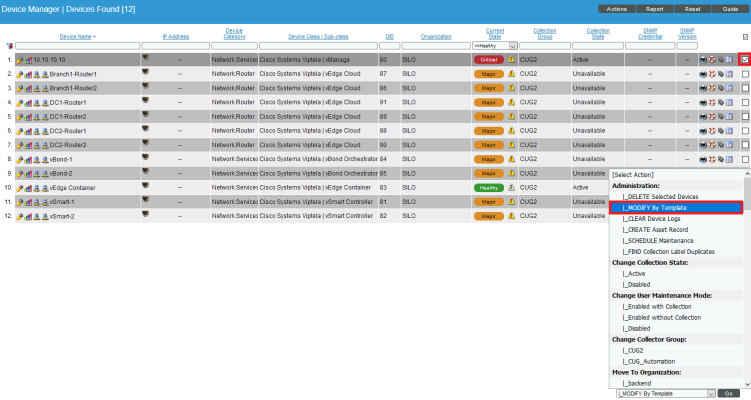
Task: Click tag asset icon in Branch1-Router2 row
Action: click(720, 88)
